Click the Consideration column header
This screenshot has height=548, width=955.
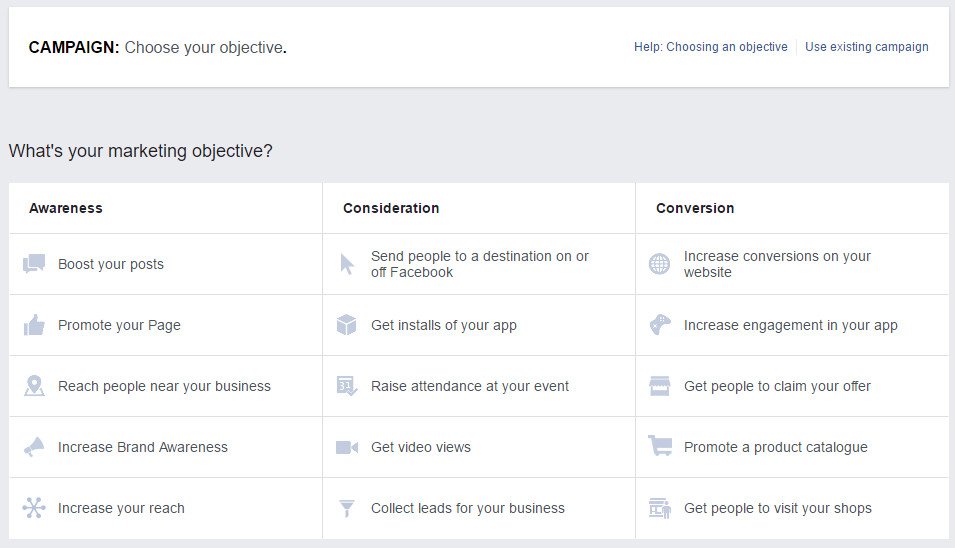(x=391, y=208)
